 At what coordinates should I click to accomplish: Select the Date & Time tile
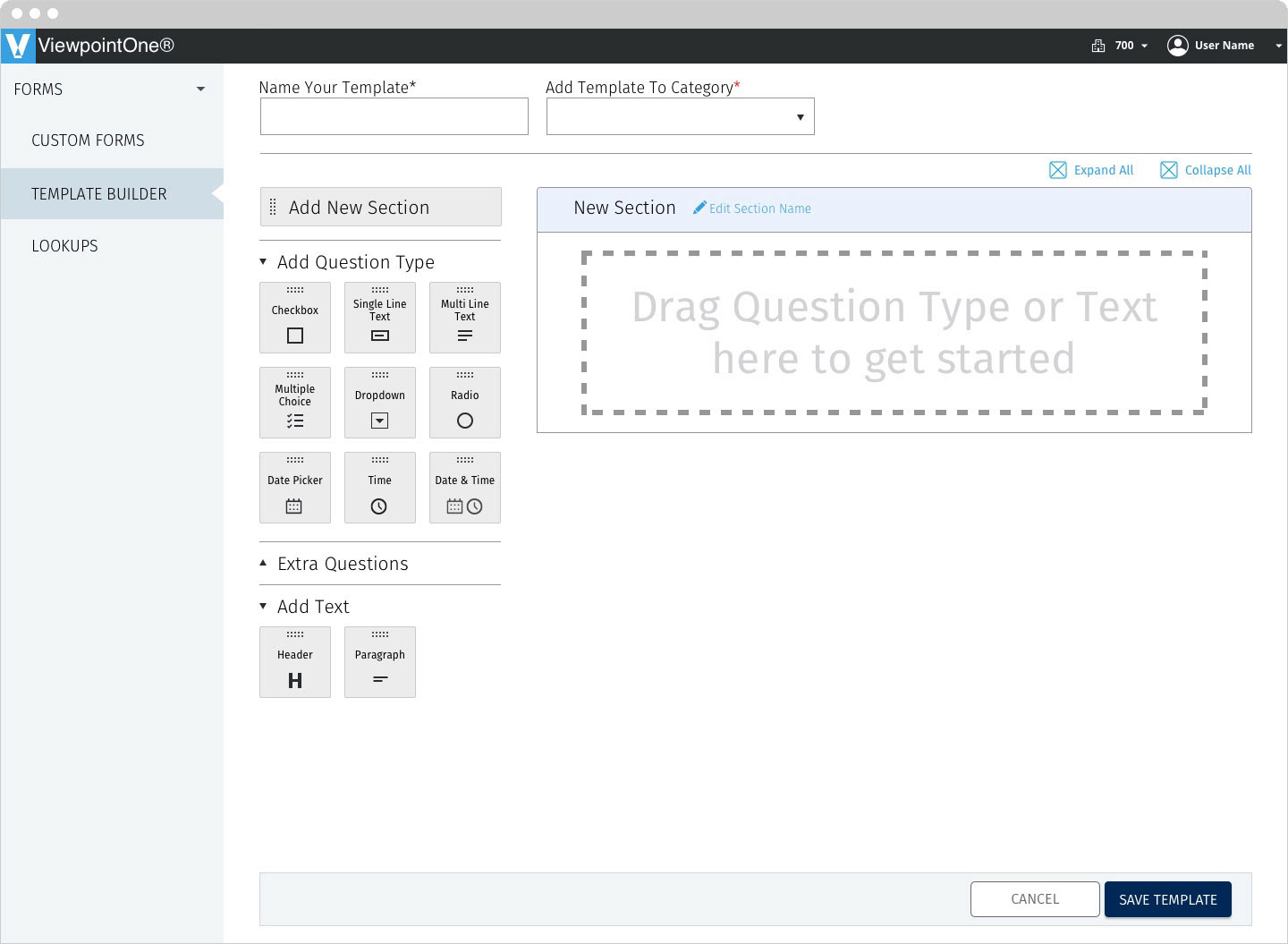tap(465, 488)
